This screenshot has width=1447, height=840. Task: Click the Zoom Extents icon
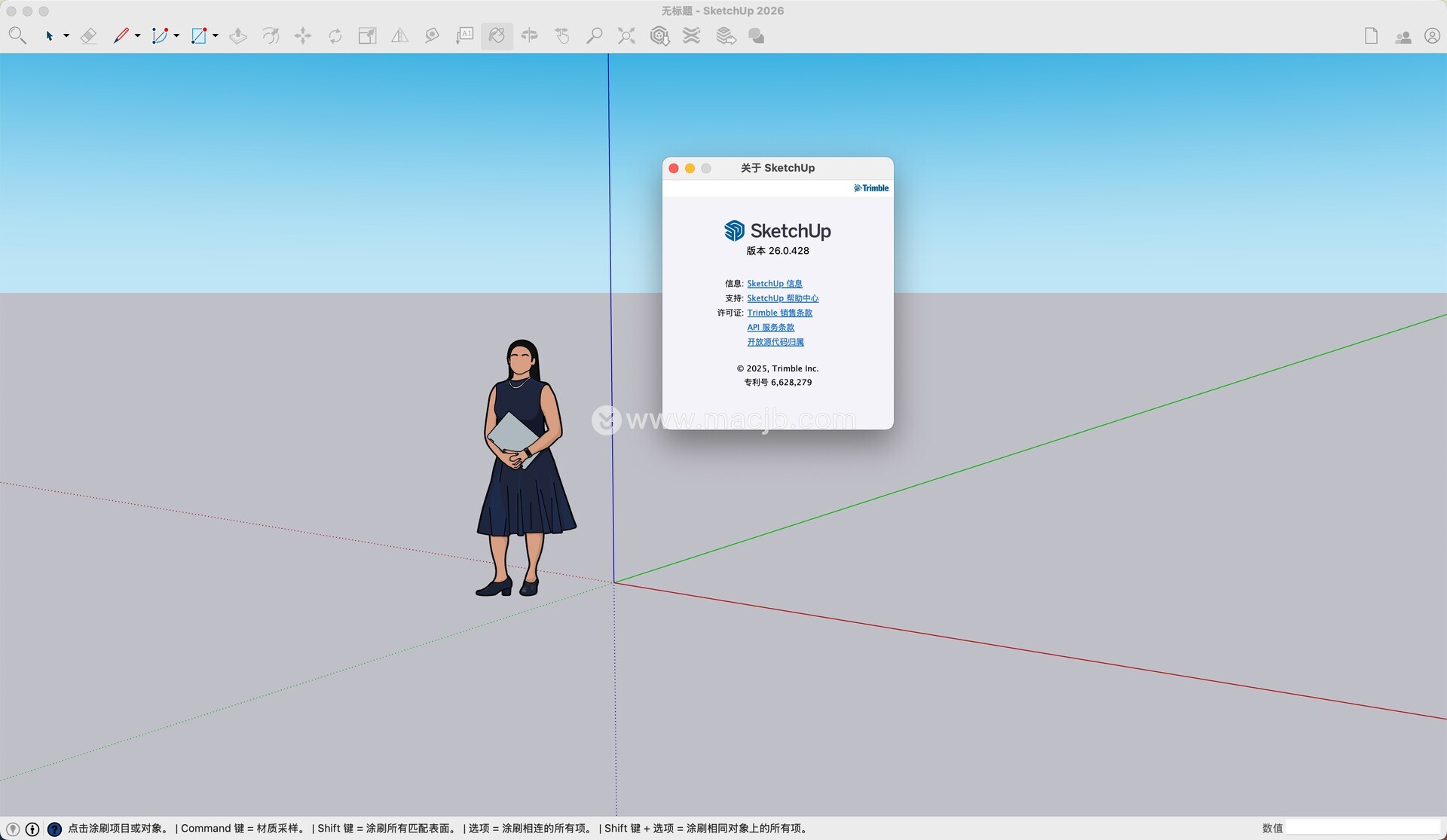(626, 35)
